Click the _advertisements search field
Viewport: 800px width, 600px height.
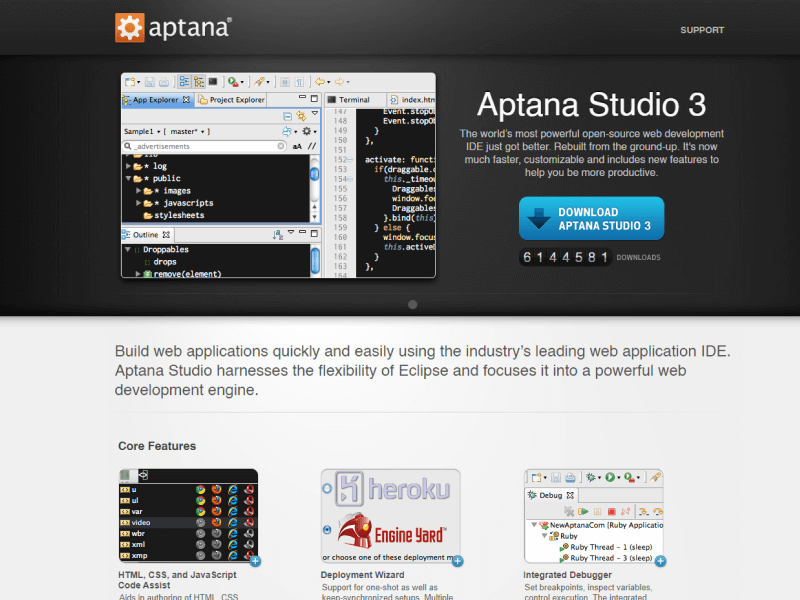click(204, 146)
